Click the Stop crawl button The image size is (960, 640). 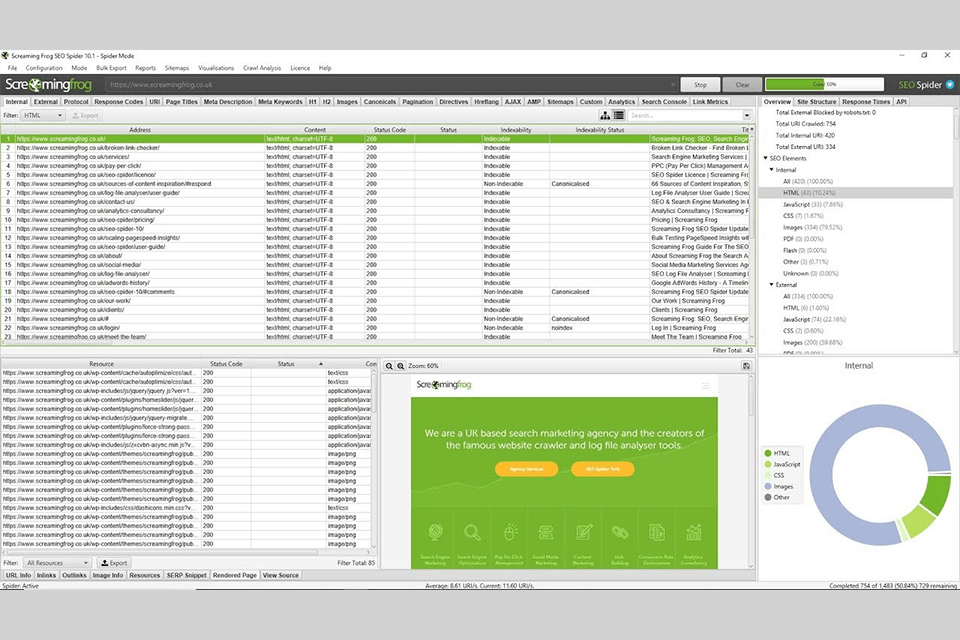[700, 85]
